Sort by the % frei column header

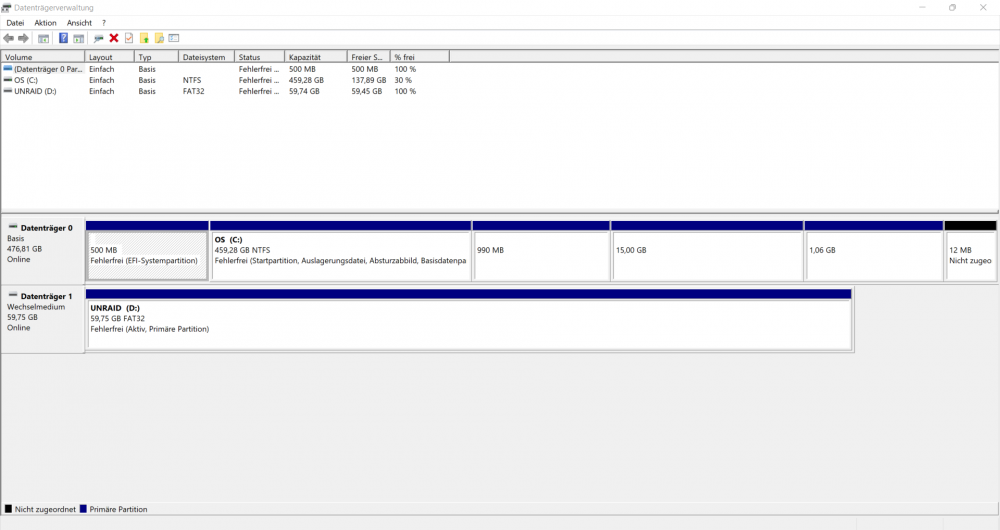420,57
